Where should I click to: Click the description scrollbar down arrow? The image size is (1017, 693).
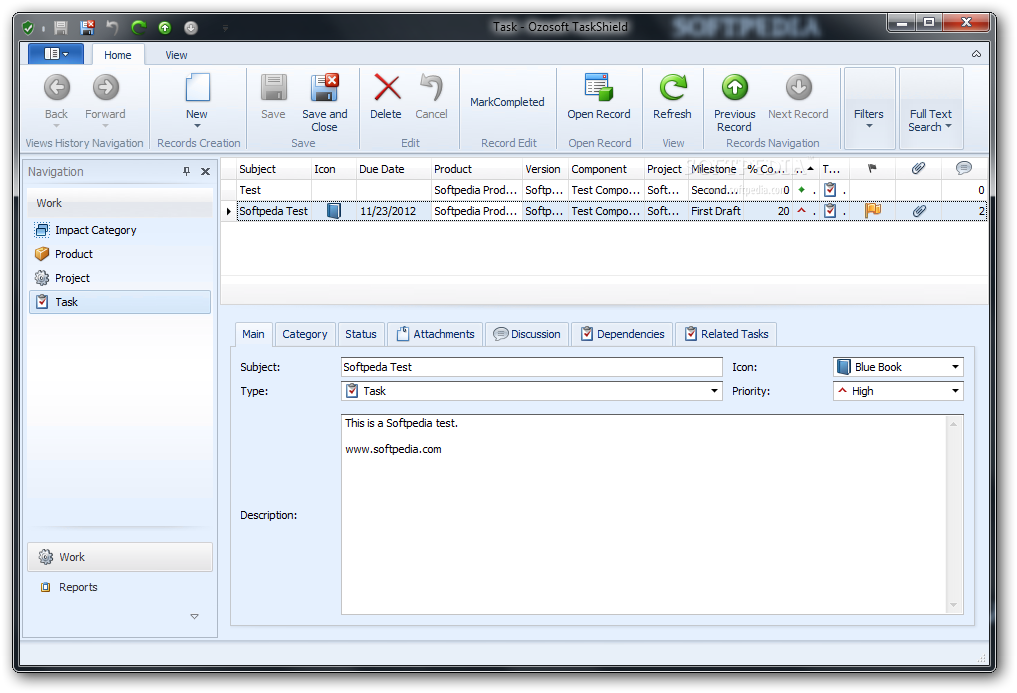pyautogui.click(x=953, y=605)
